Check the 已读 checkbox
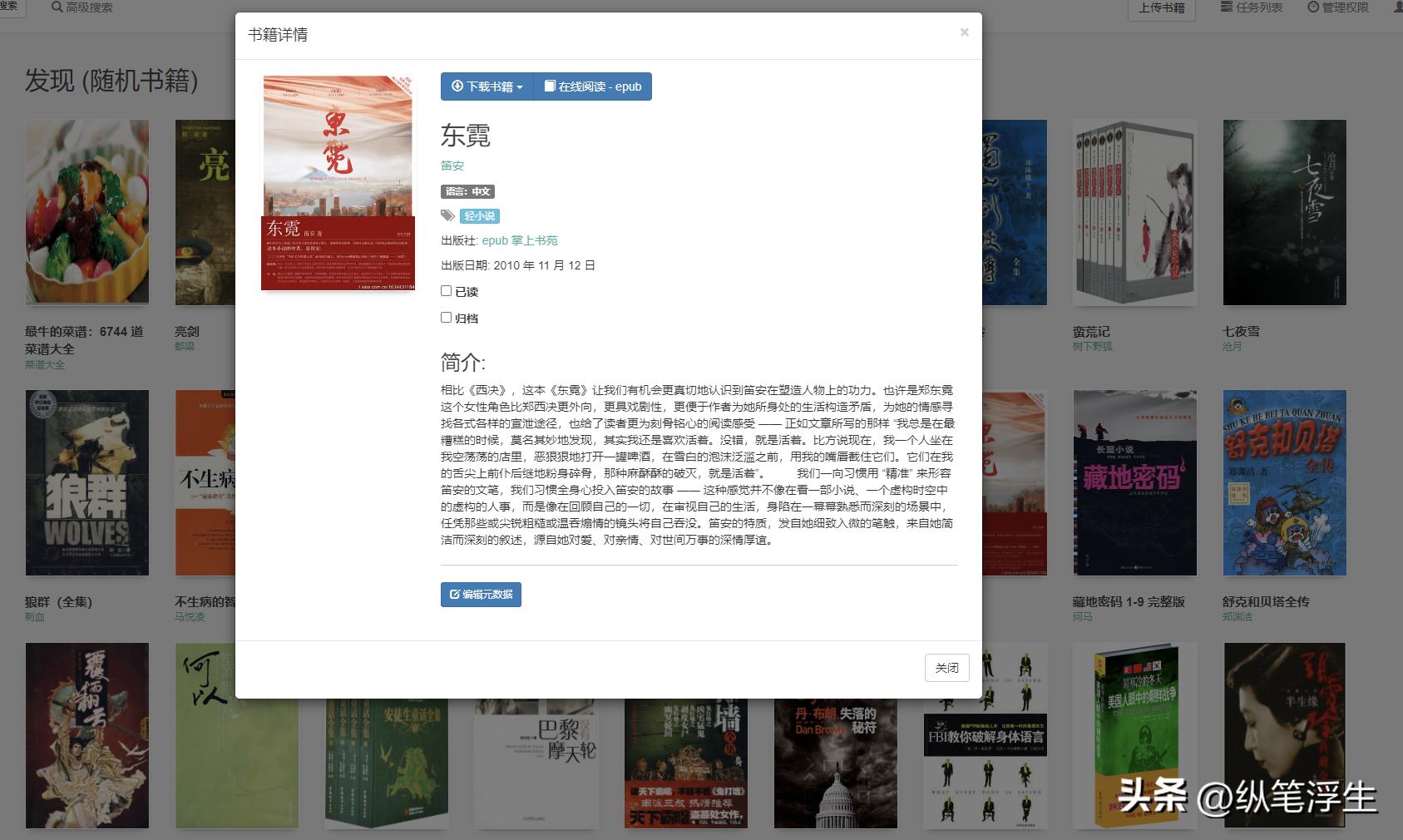1403x840 pixels. pos(446,291)
